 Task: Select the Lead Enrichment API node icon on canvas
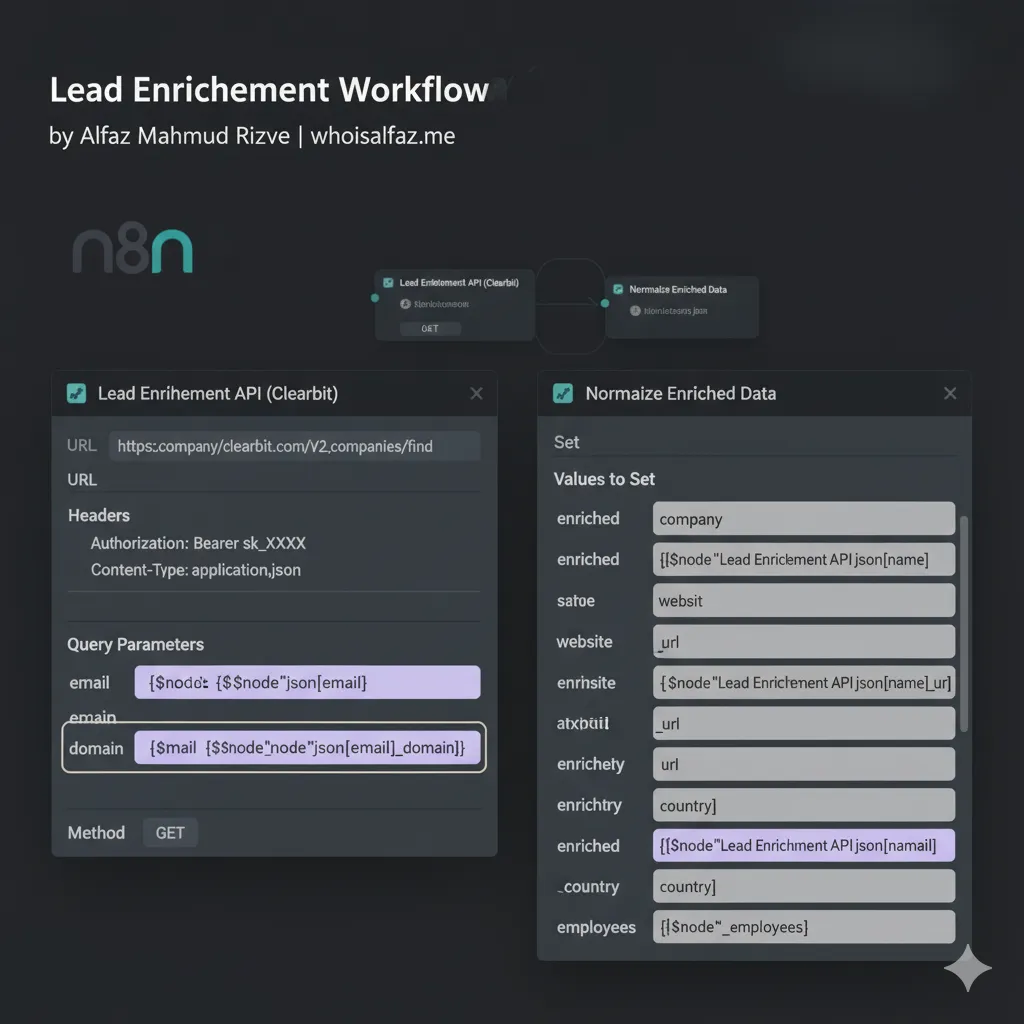pyautogui.click(x=390, y=282)
